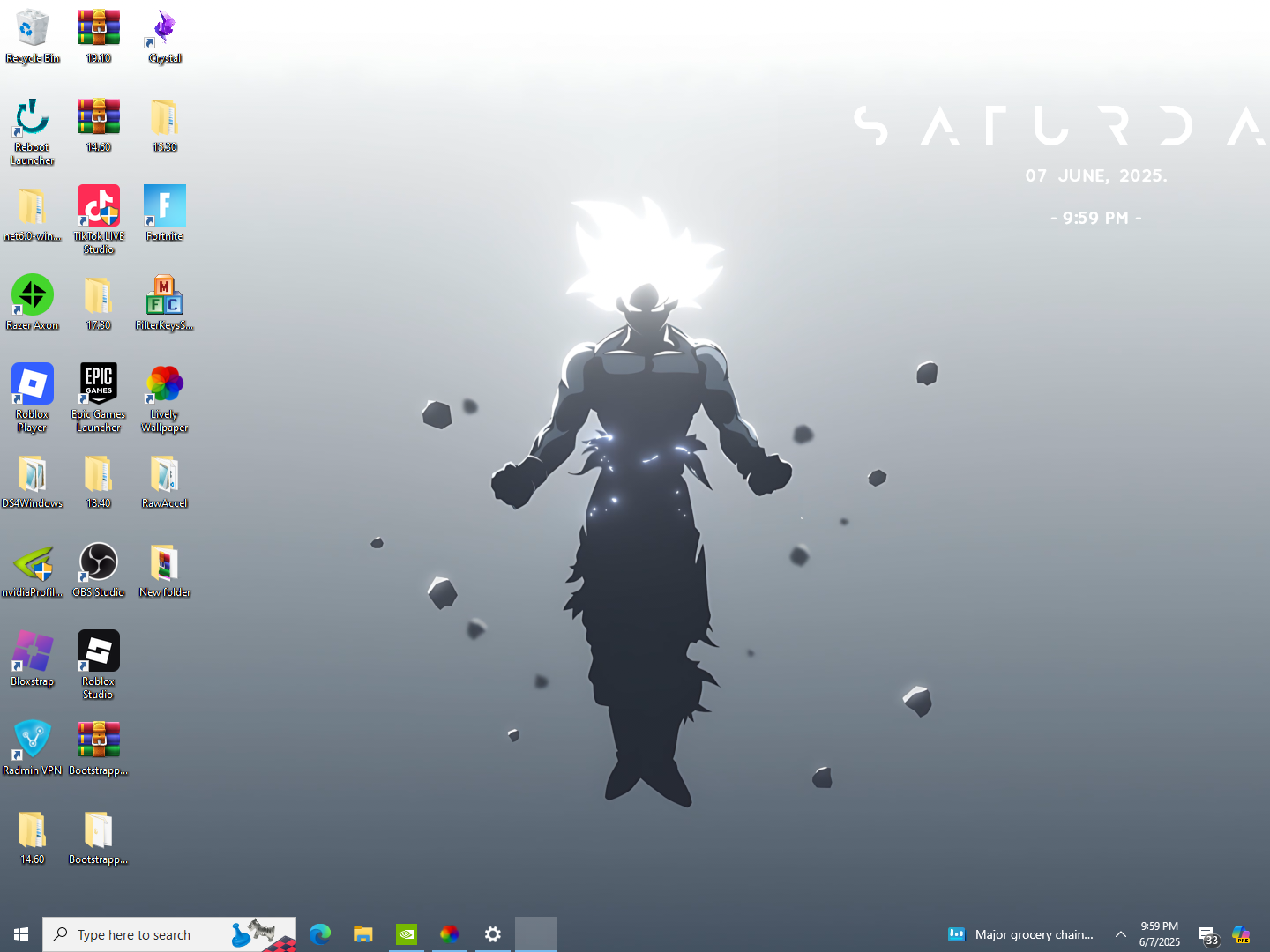Open Epic Games Launcher
Image resolution: width=1270 pixels, height=952 pixels.
pos(99,398)
